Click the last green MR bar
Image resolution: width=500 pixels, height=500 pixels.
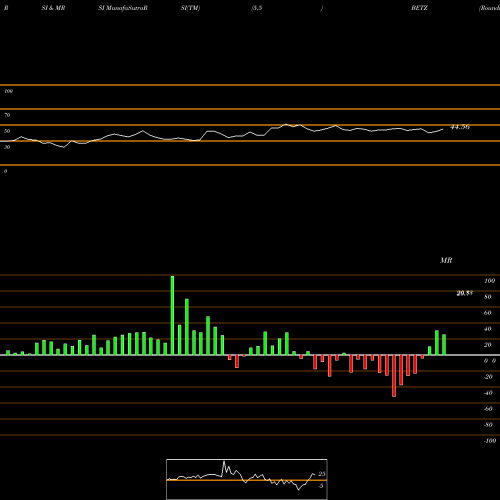pos(444,345)
